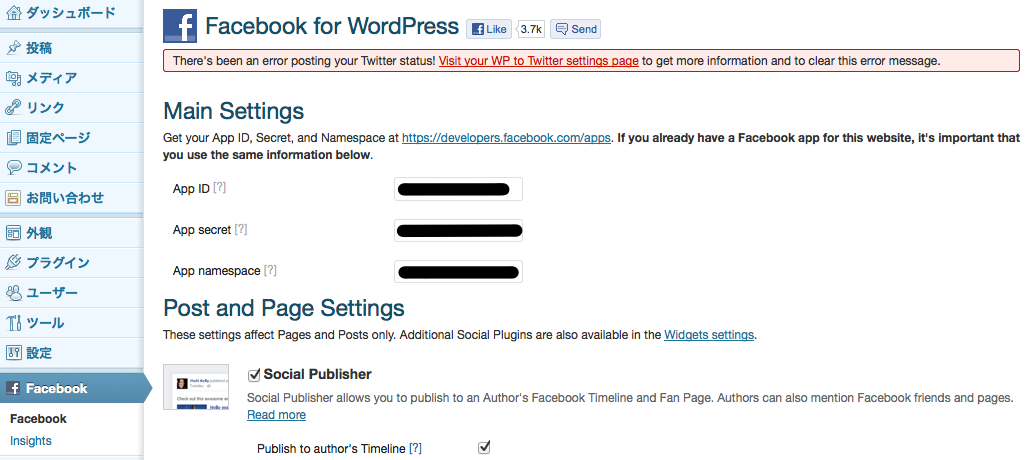Click the Facebook logo in the sidebar menu

pos(14,388)
